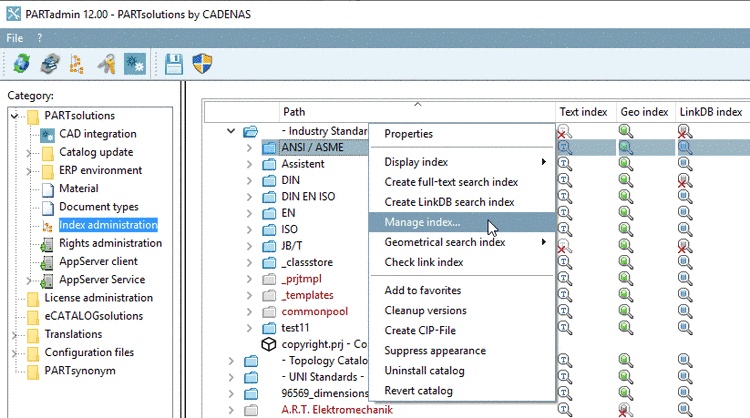Expand the 96569_dimensions folder

coord(231,393)
